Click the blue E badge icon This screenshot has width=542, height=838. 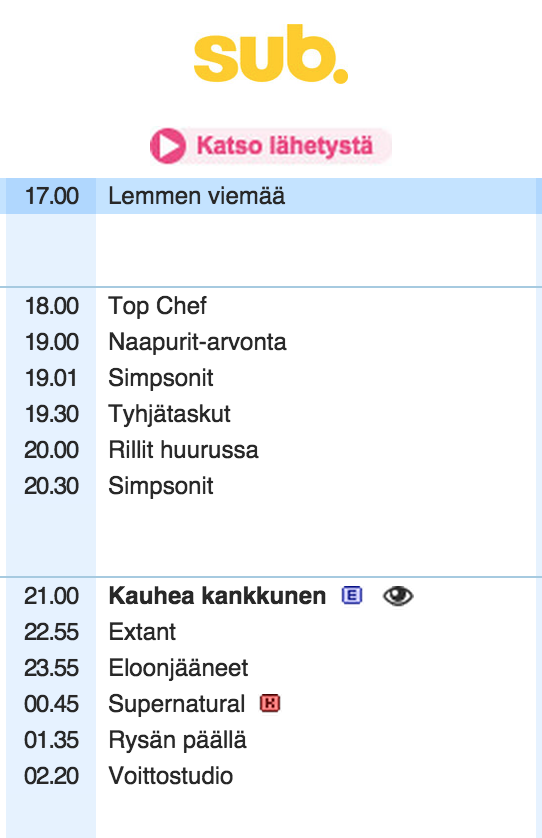(352, 595)
